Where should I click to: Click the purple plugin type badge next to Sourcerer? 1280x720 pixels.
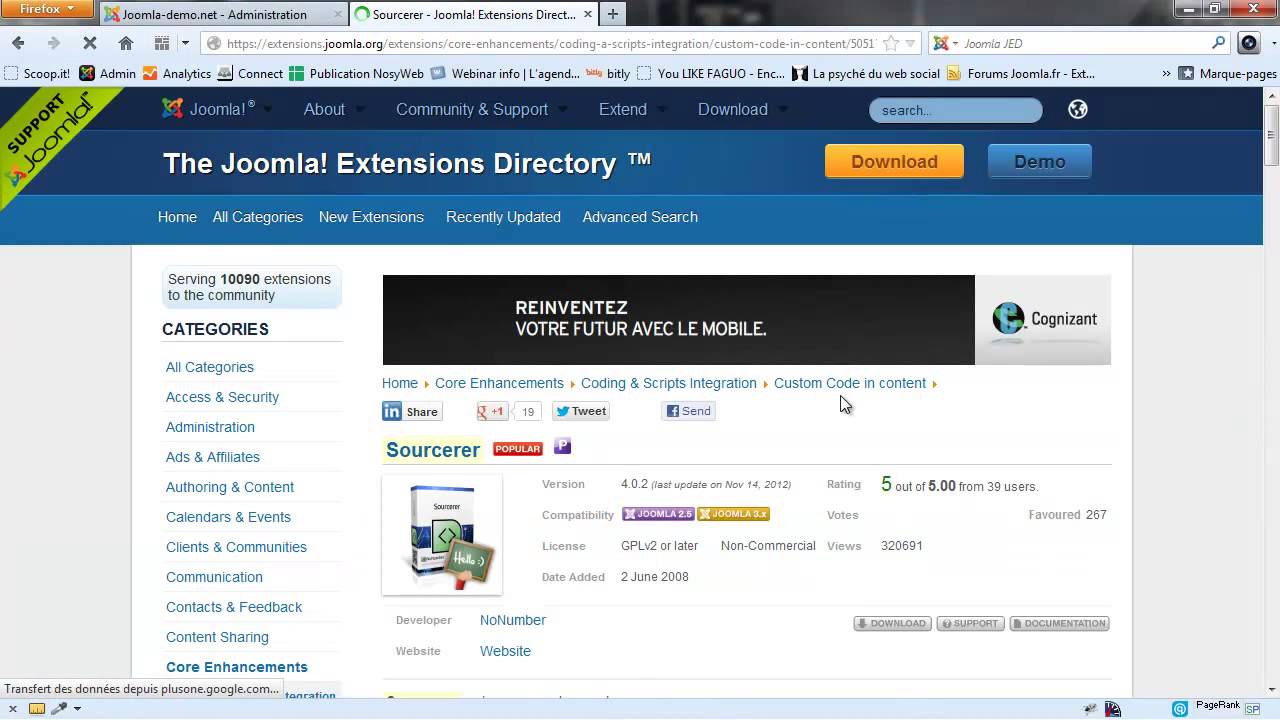[562, 446]
